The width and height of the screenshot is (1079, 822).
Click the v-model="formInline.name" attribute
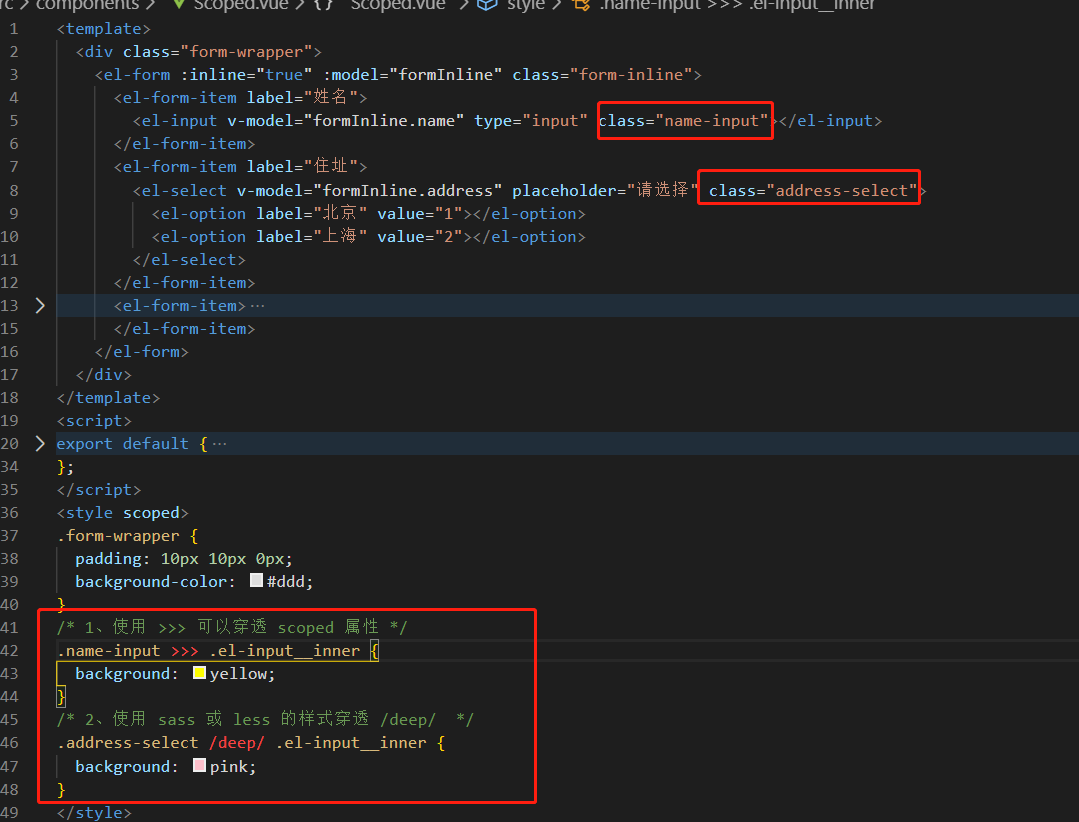(x=346, y=121)
